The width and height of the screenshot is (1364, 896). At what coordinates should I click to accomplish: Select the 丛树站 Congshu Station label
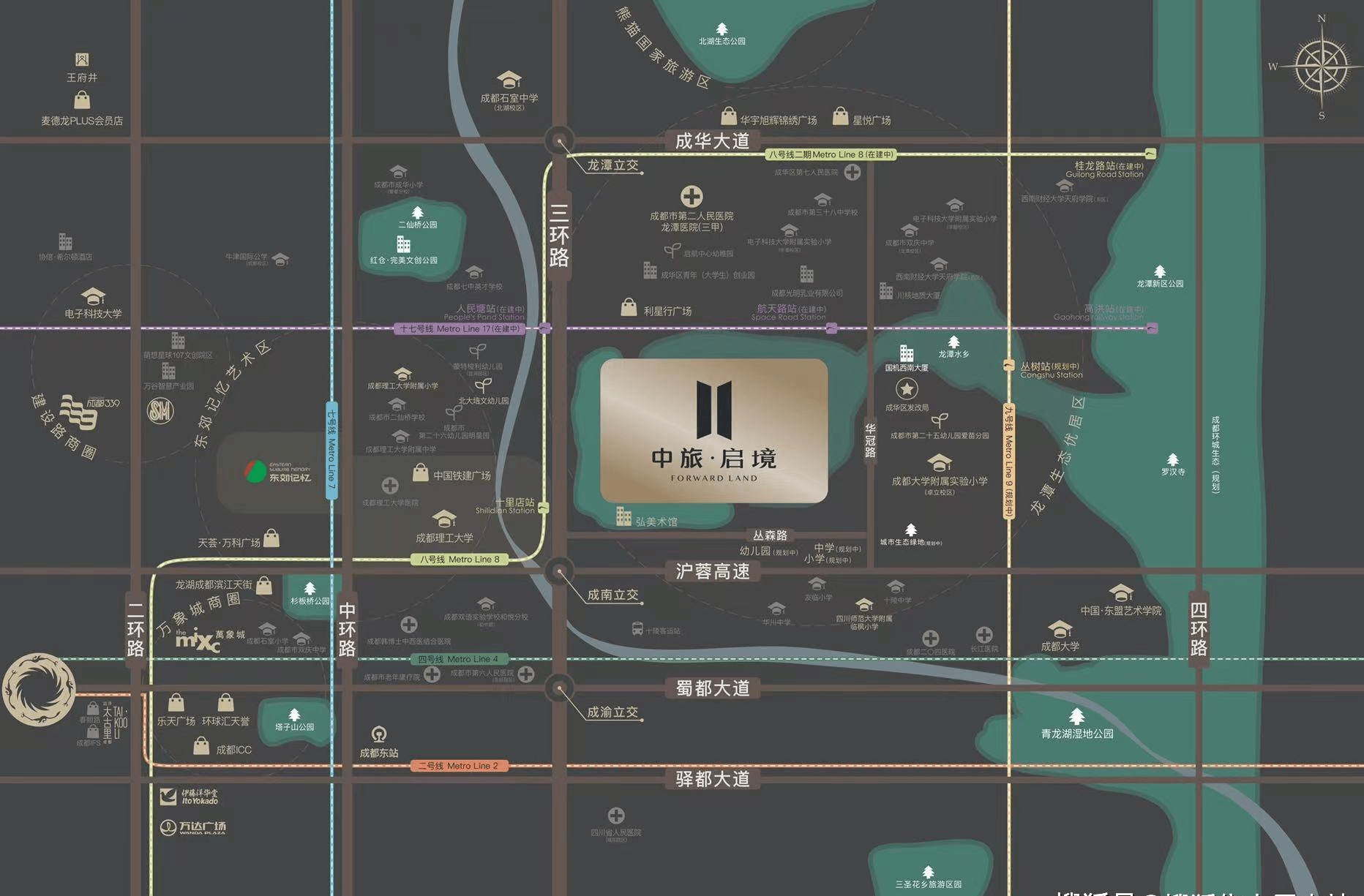coord(1051,370)
